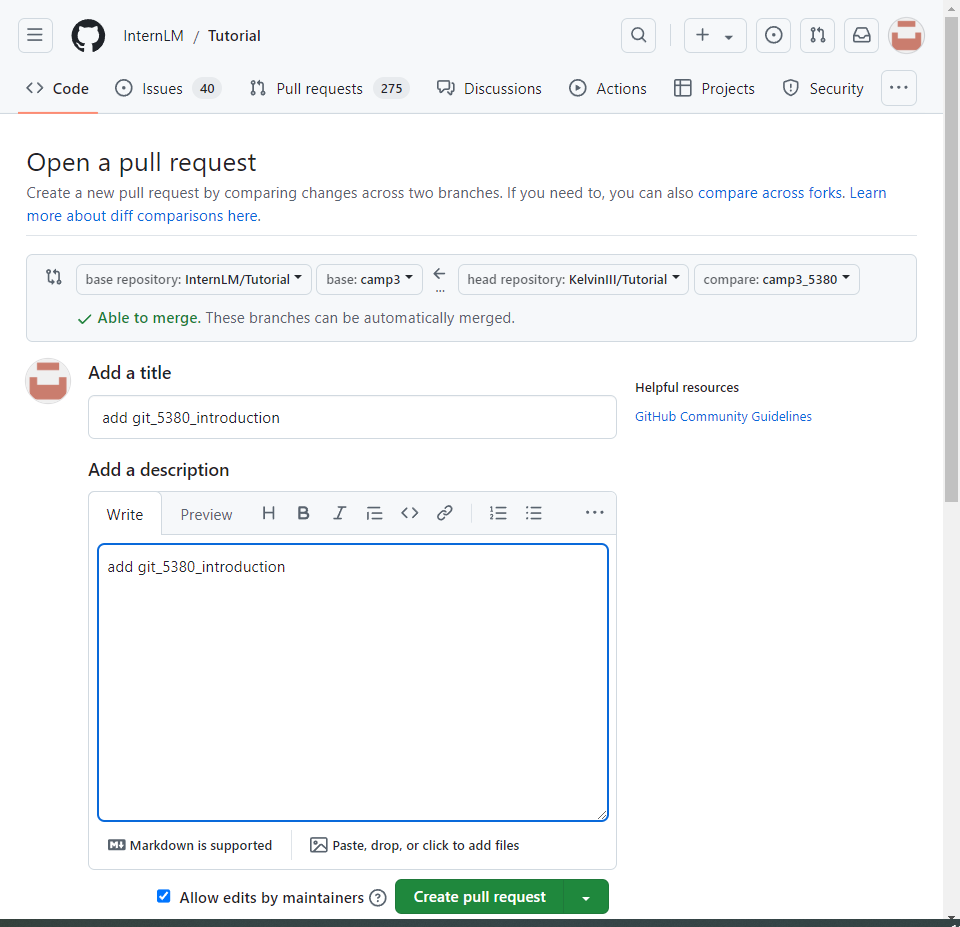
Task: Click the Pull requests count badge 275
Action: coord(391,89)
